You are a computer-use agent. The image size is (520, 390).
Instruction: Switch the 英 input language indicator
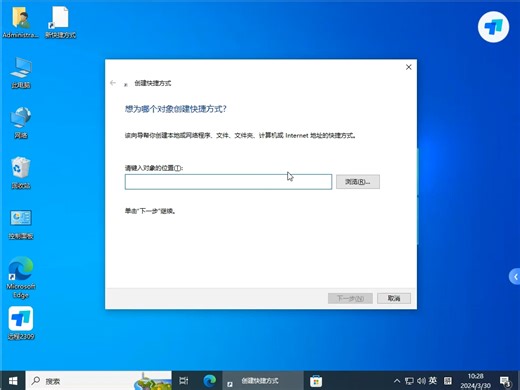433,380
